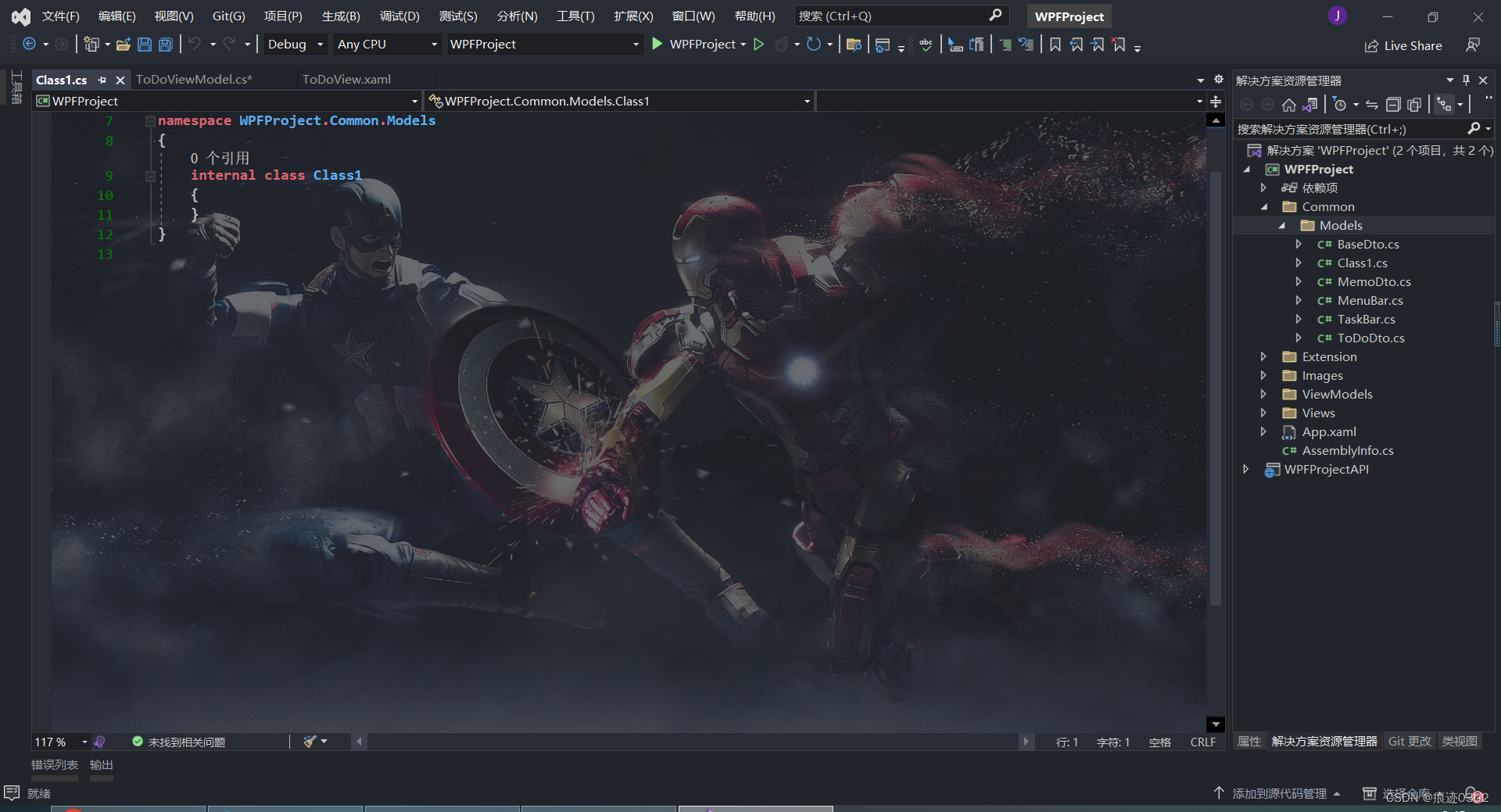Collapse the namespace code block outline
The width and height of the screenshot is (1501, 812).
pos(149,120)
